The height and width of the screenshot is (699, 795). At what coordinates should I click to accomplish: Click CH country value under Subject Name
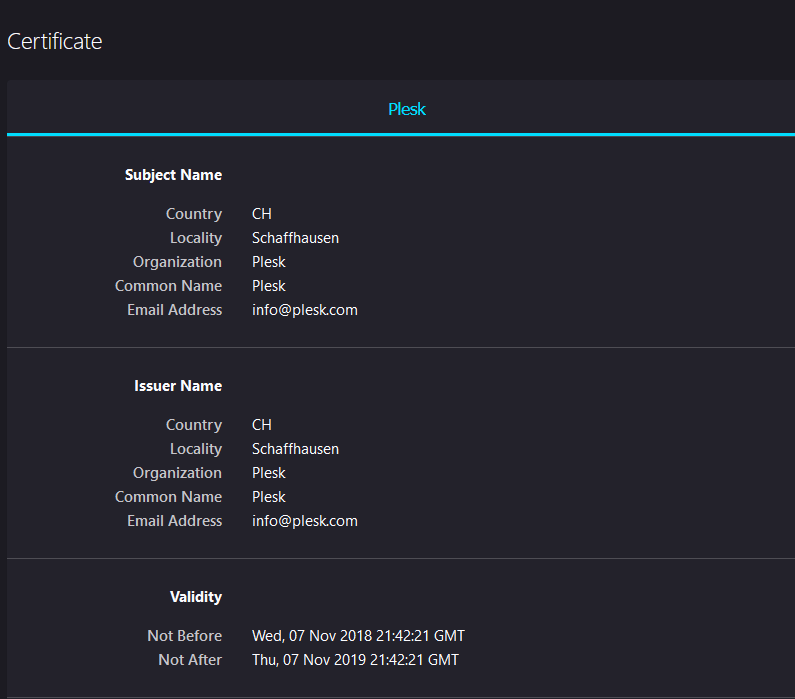pyautogui.click(x=262, y=214)
